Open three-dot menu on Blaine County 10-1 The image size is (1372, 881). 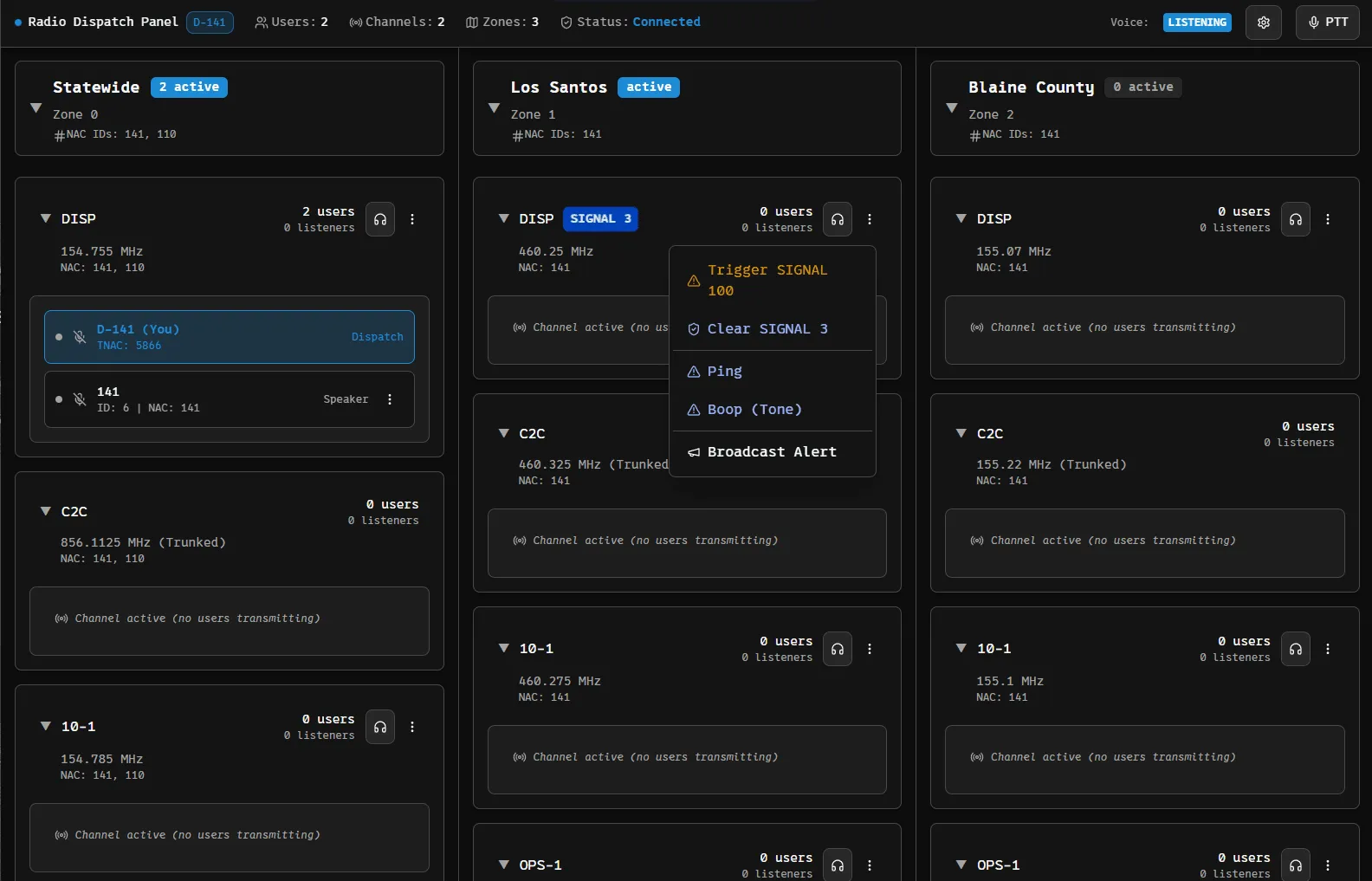point(1327,649)
